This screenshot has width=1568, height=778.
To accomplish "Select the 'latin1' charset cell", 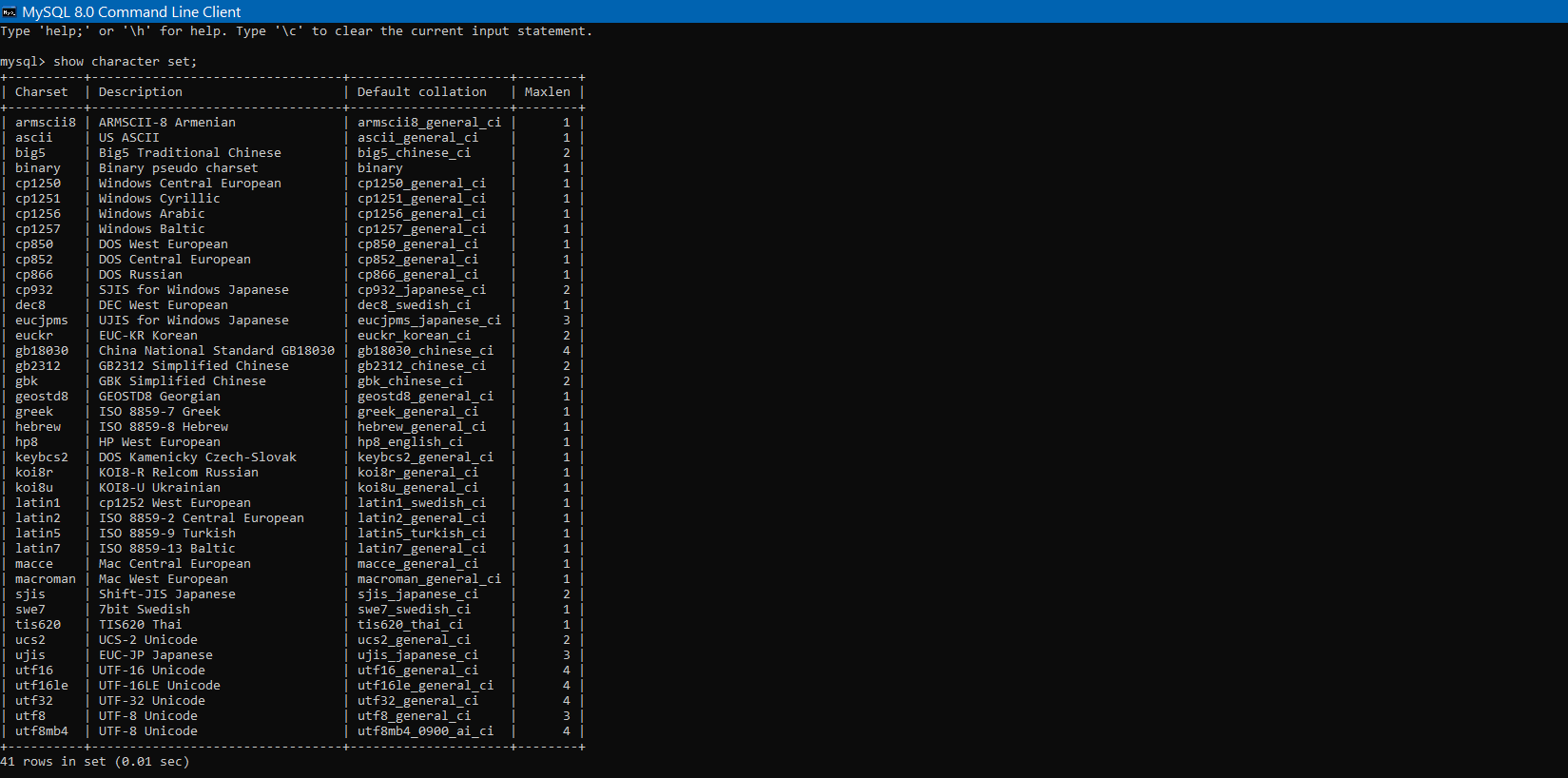I will click(38, 503).
